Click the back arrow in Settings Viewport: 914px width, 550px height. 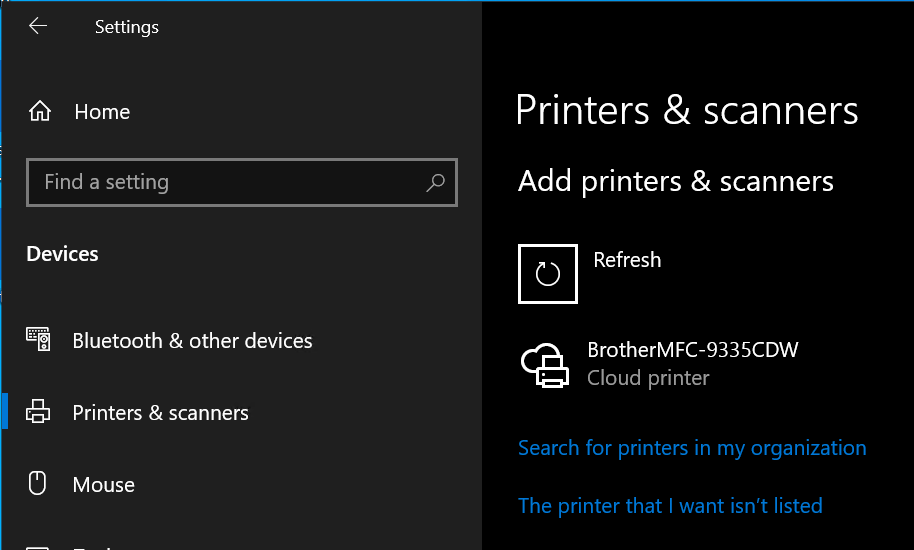38,26
